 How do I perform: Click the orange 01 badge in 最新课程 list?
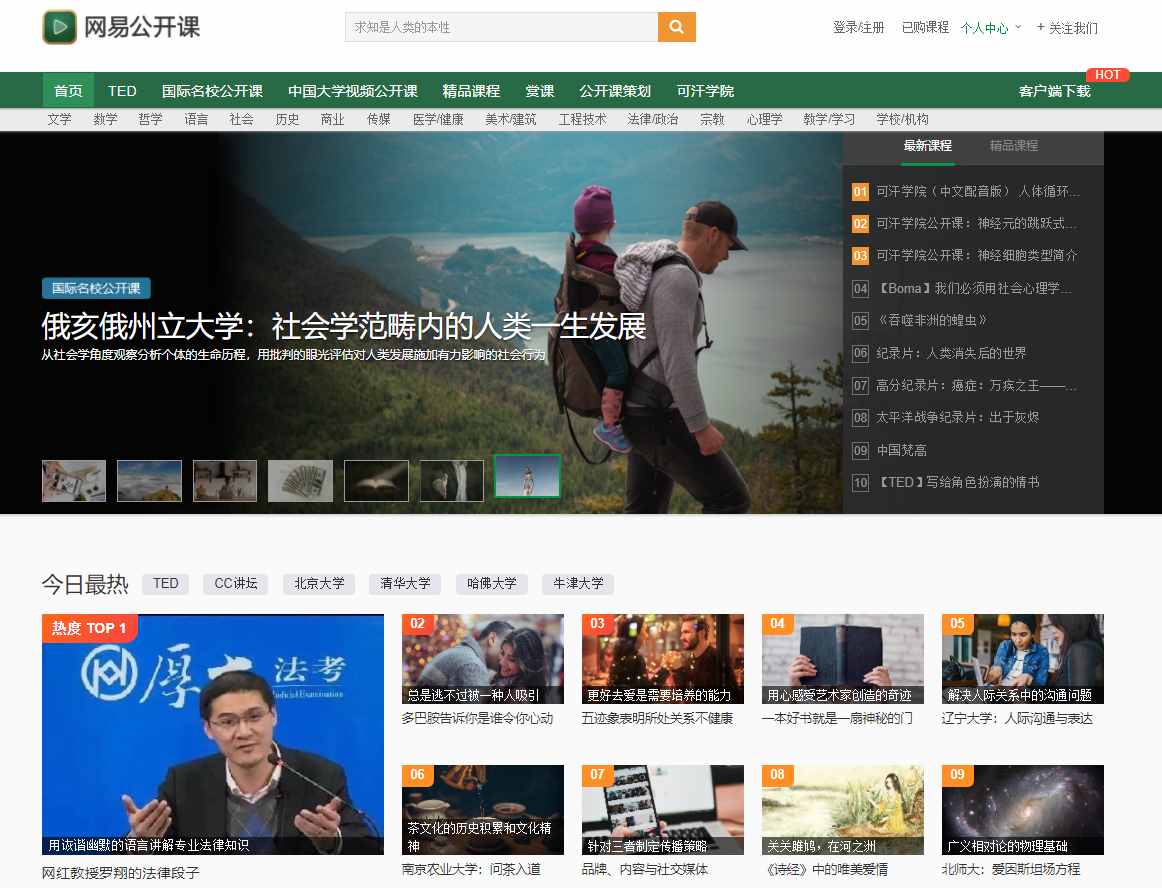860,191
